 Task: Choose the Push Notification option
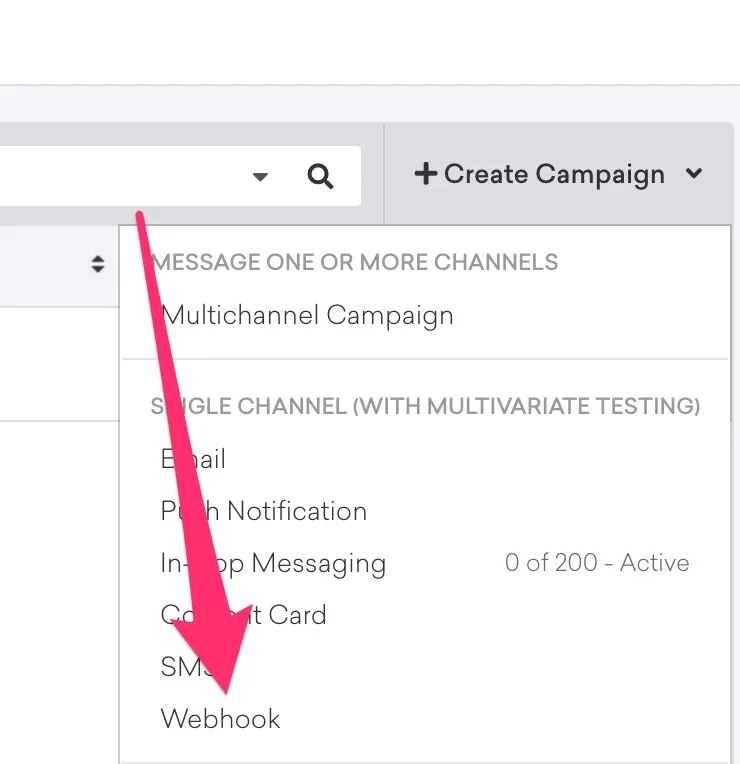pos(264,511)
